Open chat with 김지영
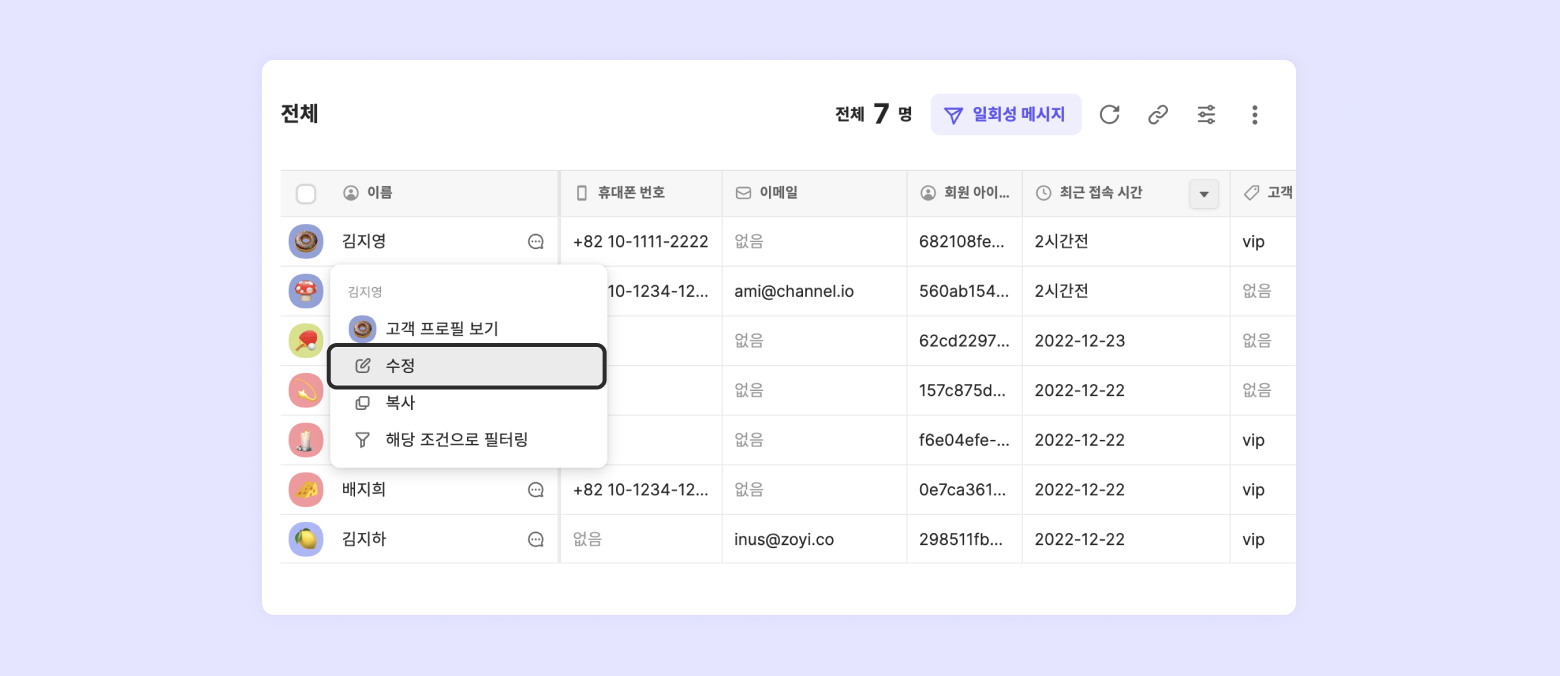The width and height of the screenshot is (1560, 676). point(536,241)
